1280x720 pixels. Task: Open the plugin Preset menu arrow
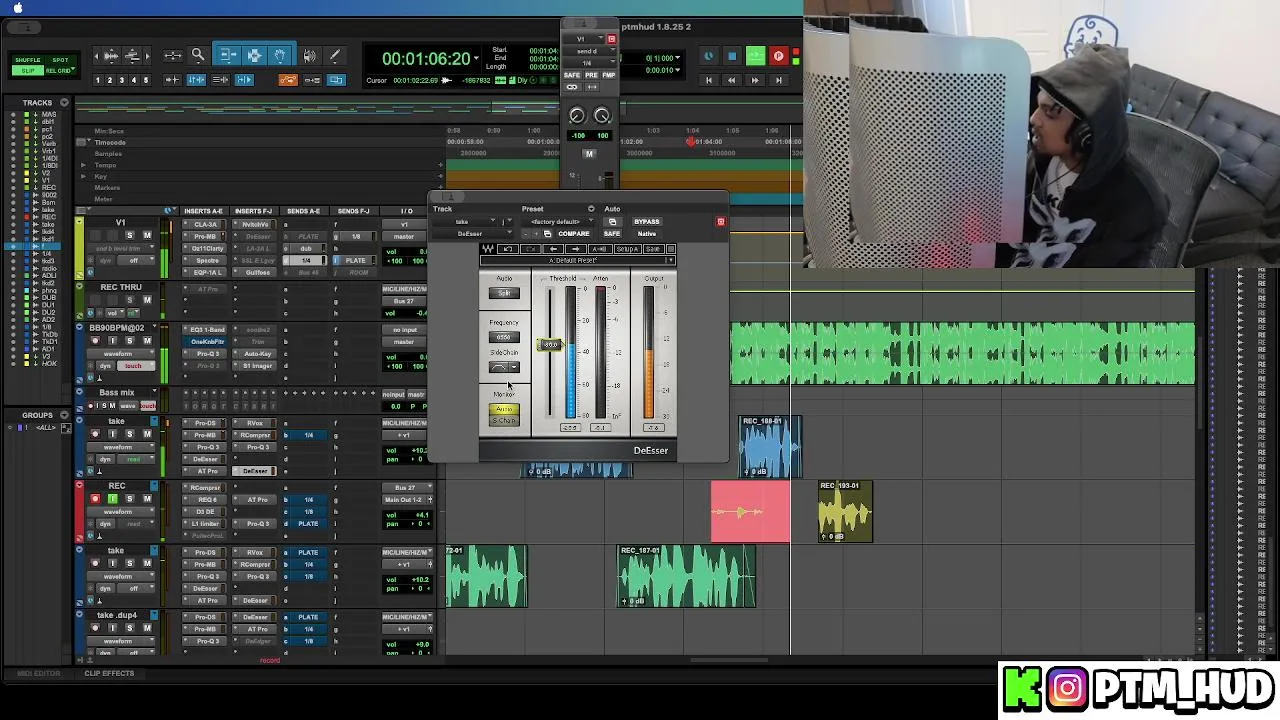click(591, 209)
